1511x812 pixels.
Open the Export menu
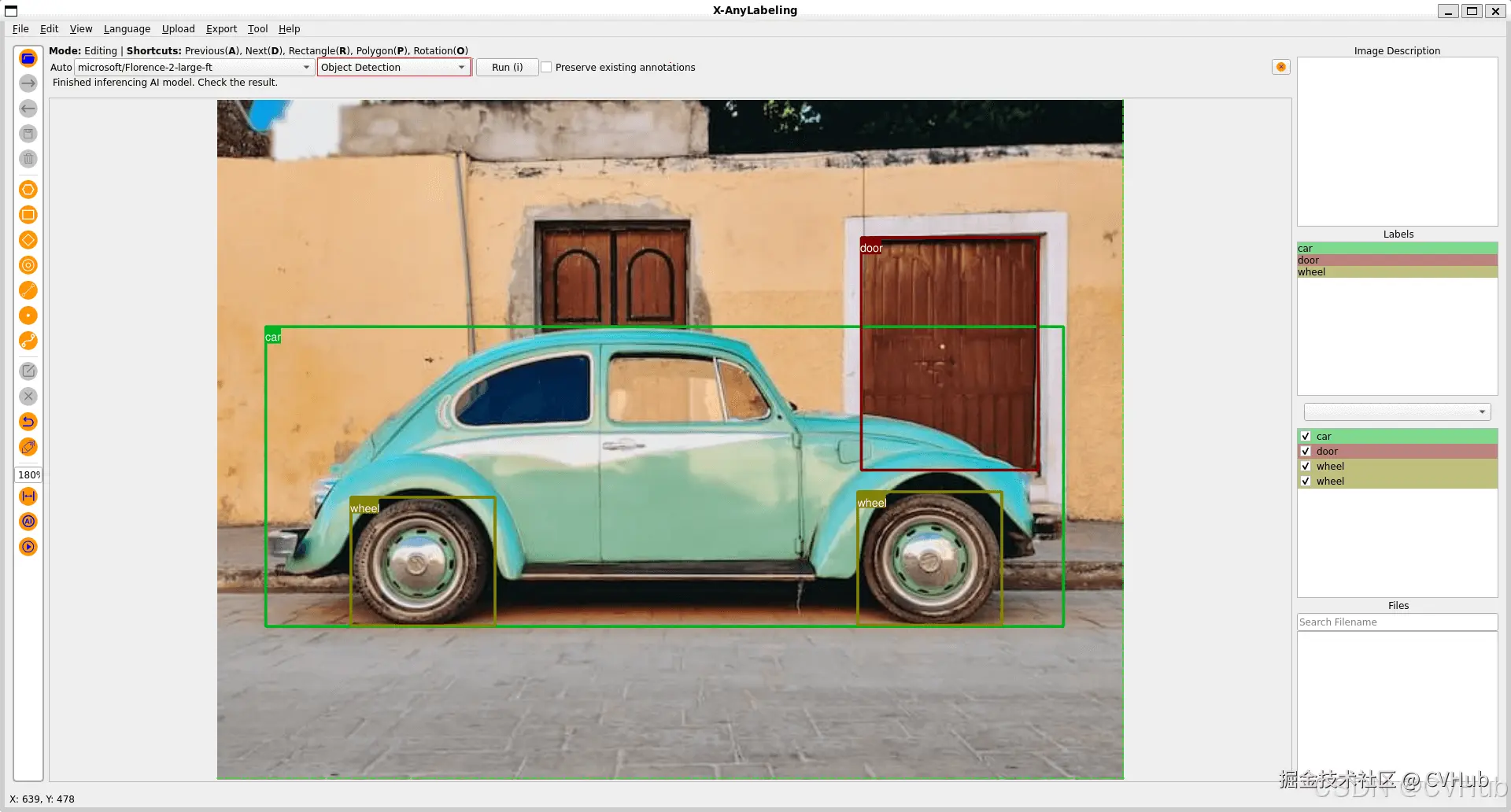tap(221, 29)
